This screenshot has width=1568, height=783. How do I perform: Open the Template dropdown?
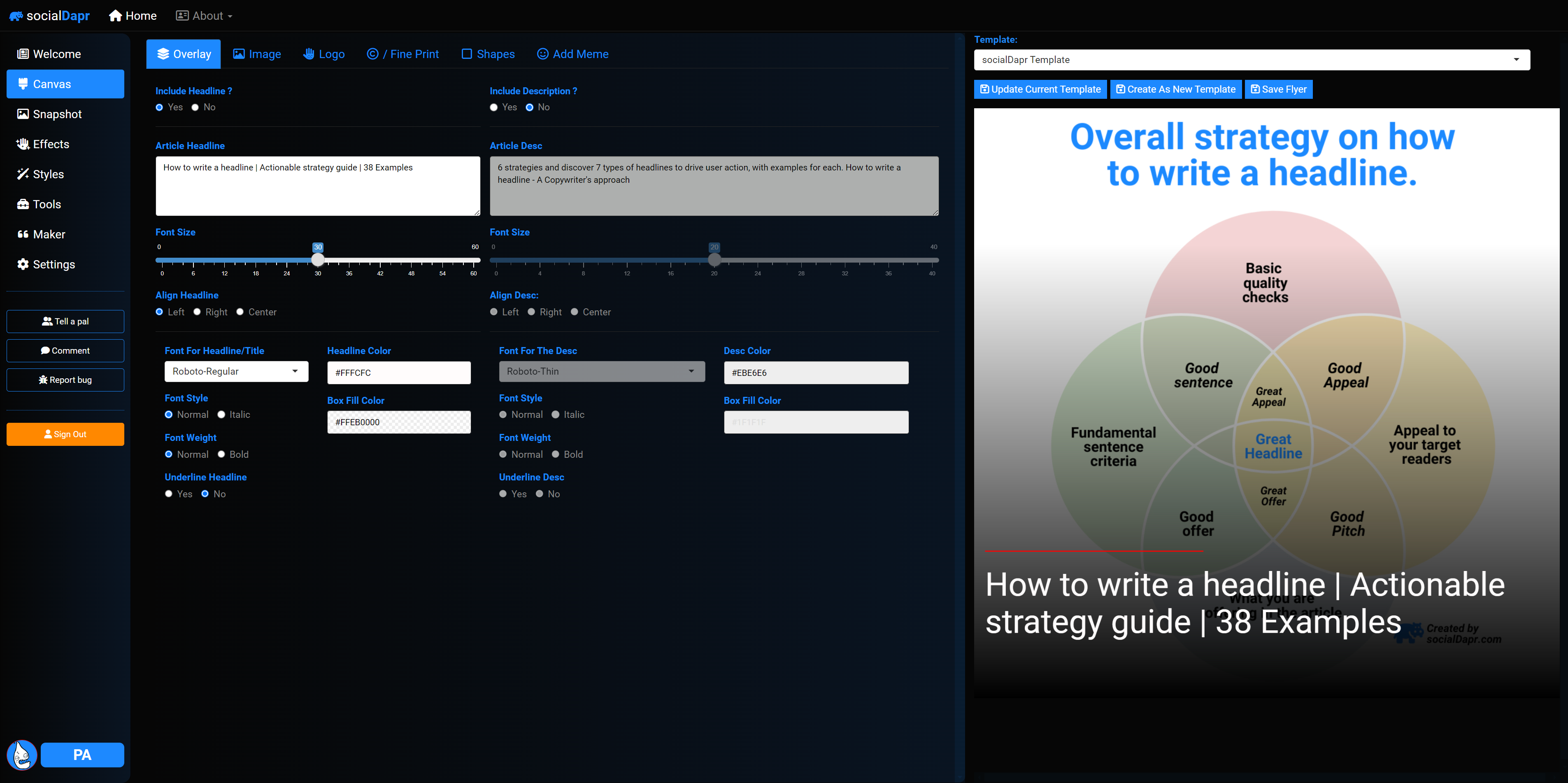(x=1252, y=60)
